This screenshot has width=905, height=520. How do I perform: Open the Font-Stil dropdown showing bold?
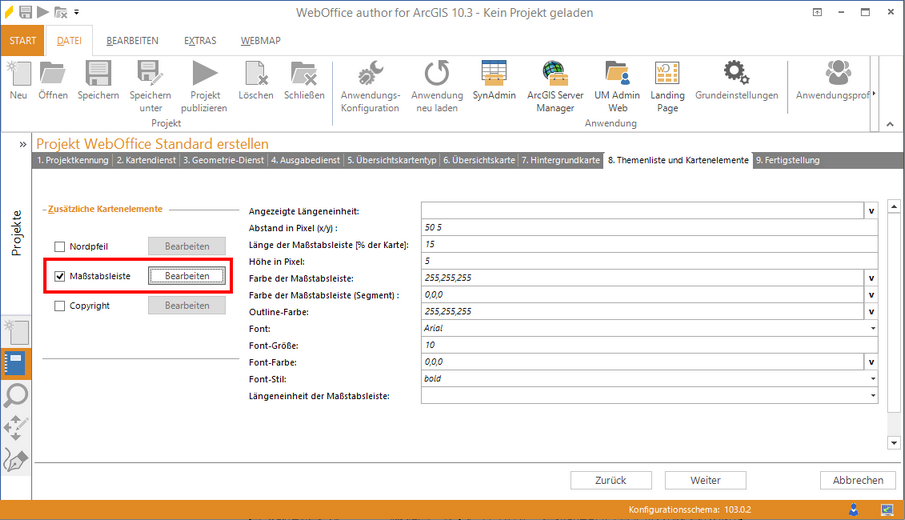coord(873,379)
